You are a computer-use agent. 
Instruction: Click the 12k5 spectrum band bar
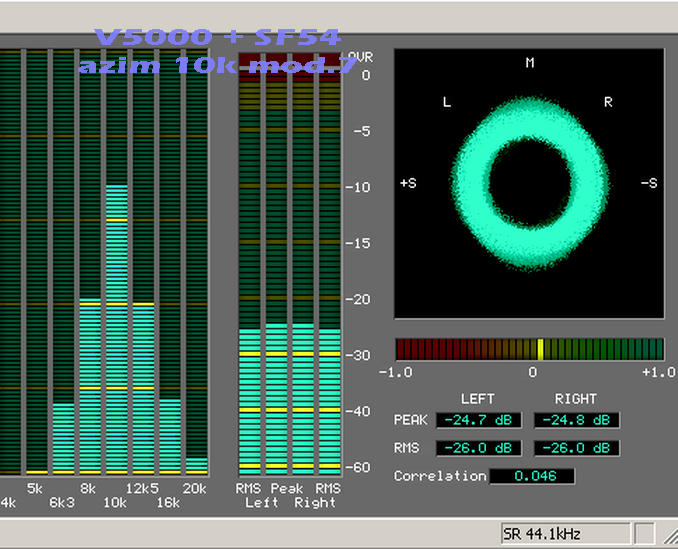point(144,388)
